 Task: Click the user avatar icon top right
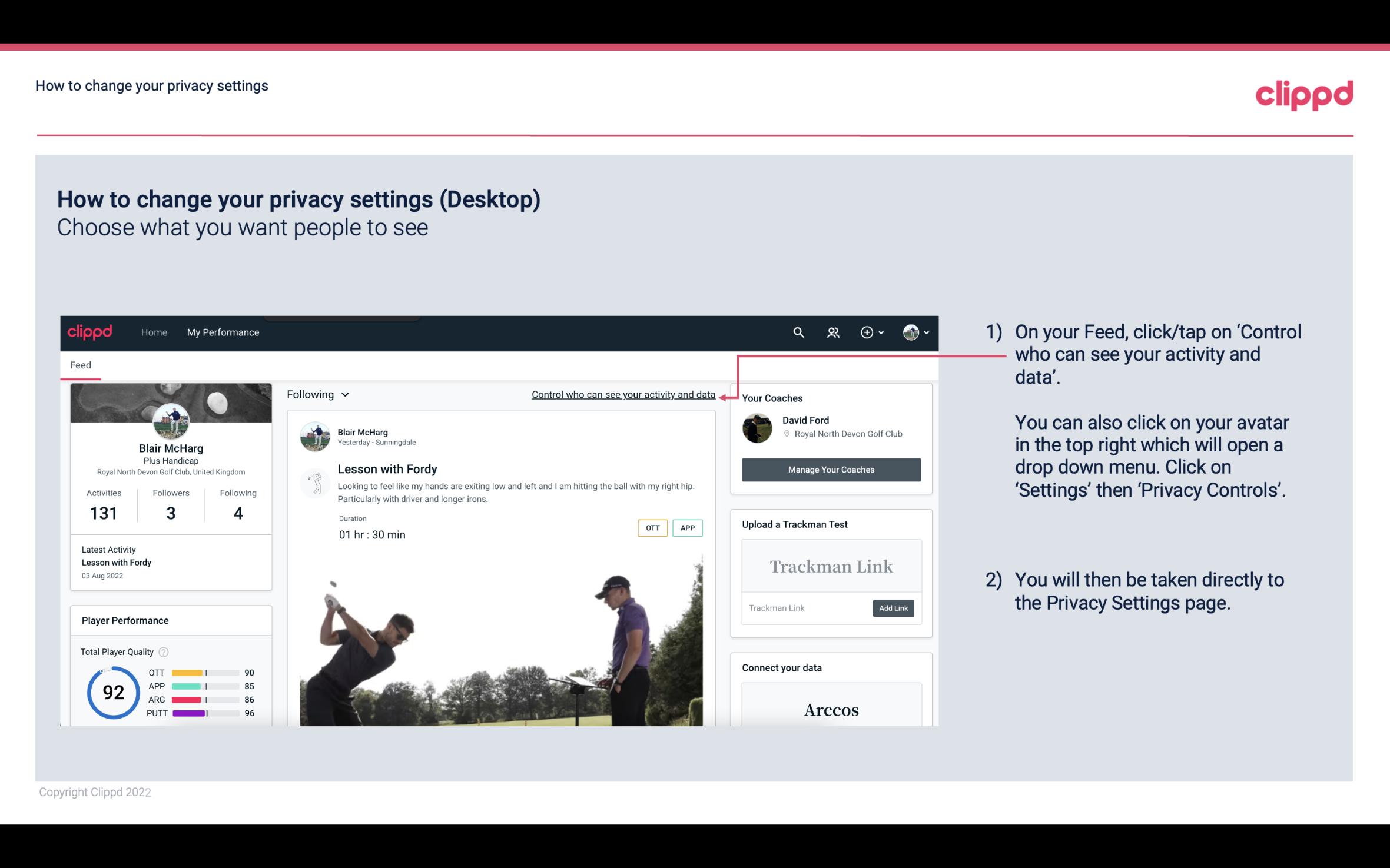click(x=910, y=332)
